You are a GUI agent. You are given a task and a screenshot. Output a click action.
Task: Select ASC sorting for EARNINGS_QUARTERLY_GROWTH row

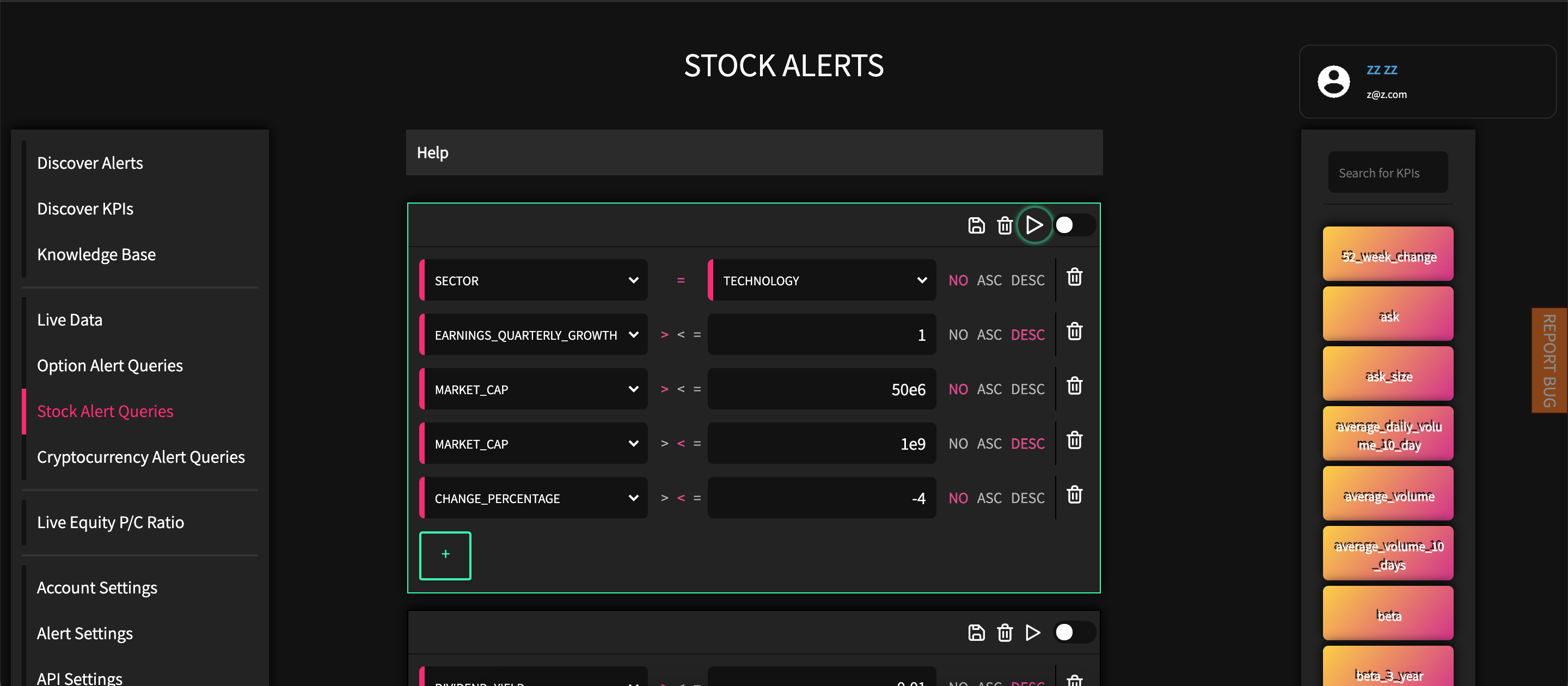click(989, 334)
